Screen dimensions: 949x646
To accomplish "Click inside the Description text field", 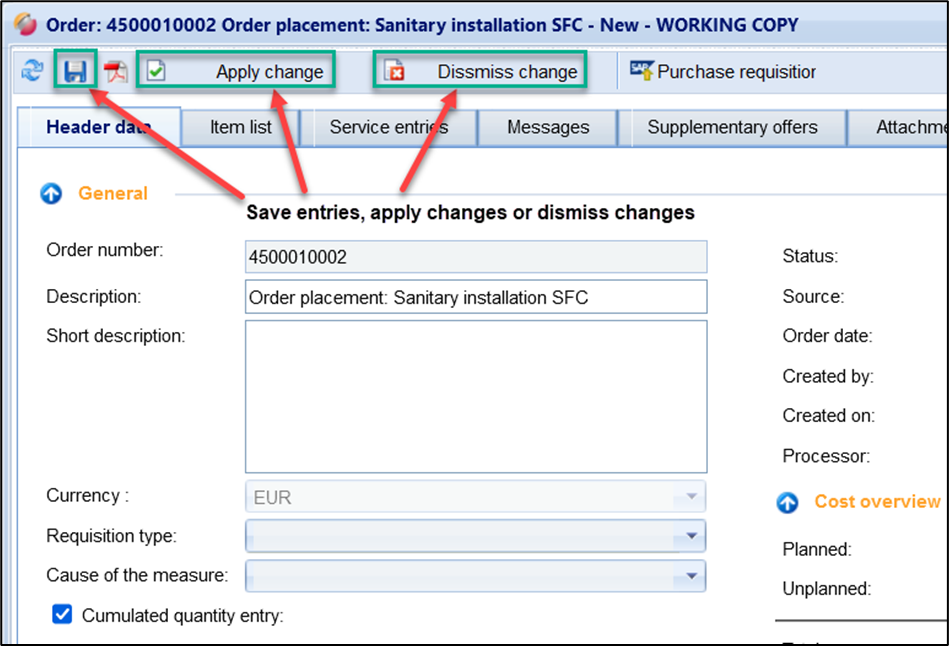I will [x=475, y=297].
